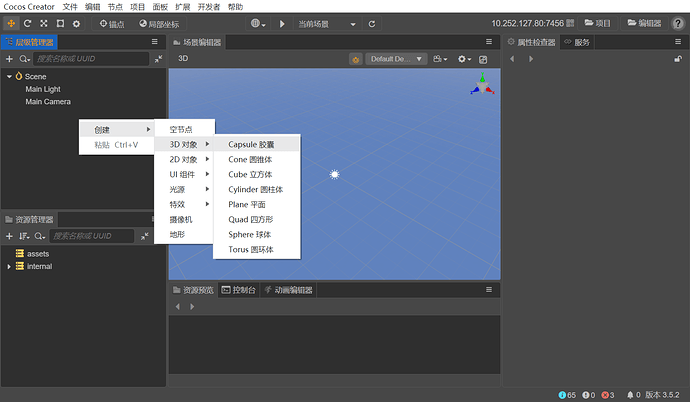Switch to the 动画编辑器 tab
The width and height of the screenshot is (690, 402).
(289, 290)
